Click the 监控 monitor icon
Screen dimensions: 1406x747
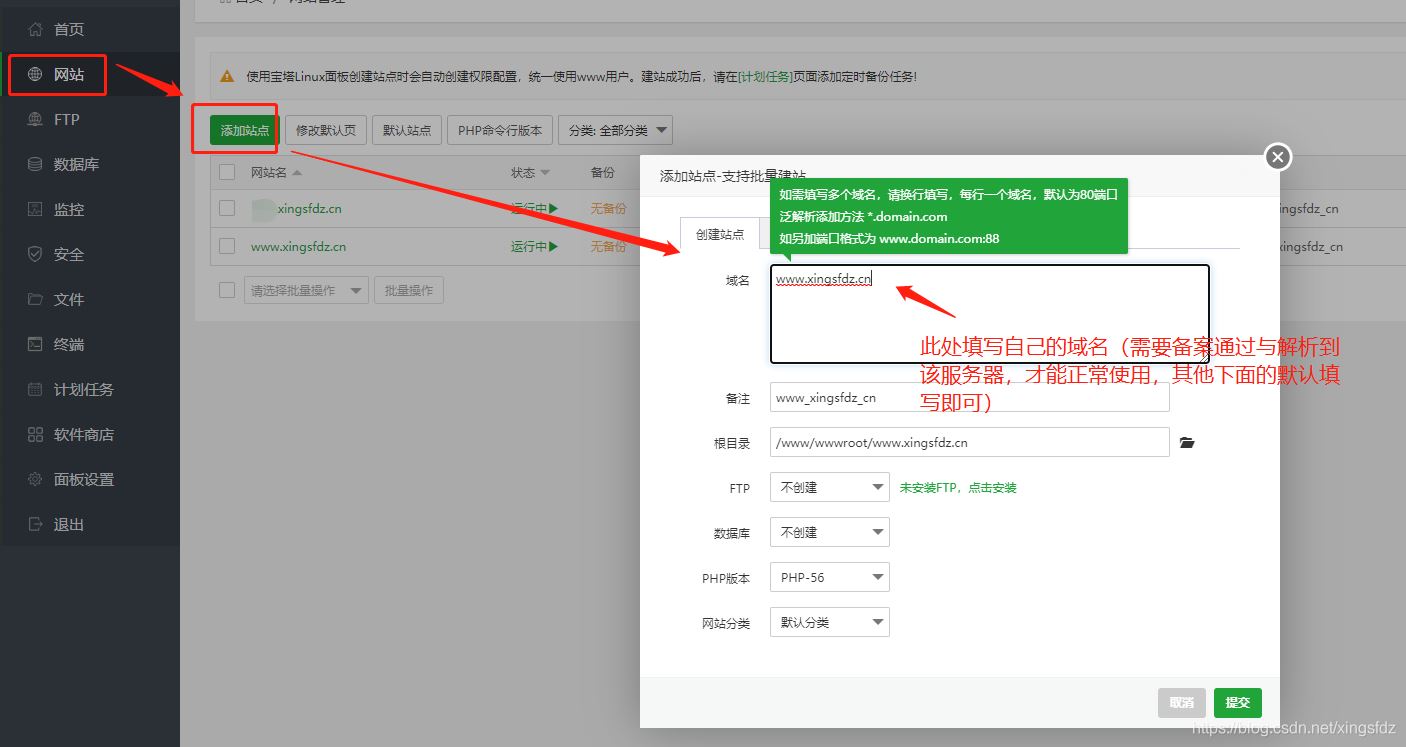tap(35, 210)
